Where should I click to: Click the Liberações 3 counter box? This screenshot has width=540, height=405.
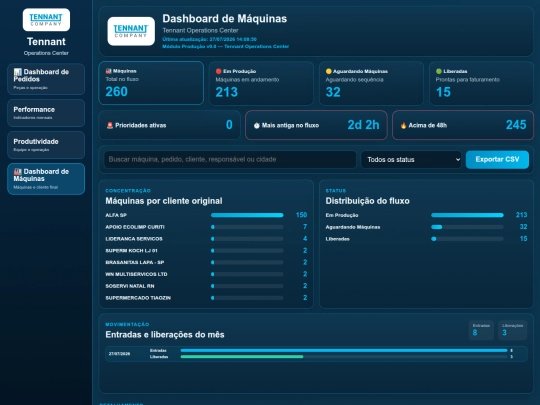pyautogui.click(x=512, y=330)
